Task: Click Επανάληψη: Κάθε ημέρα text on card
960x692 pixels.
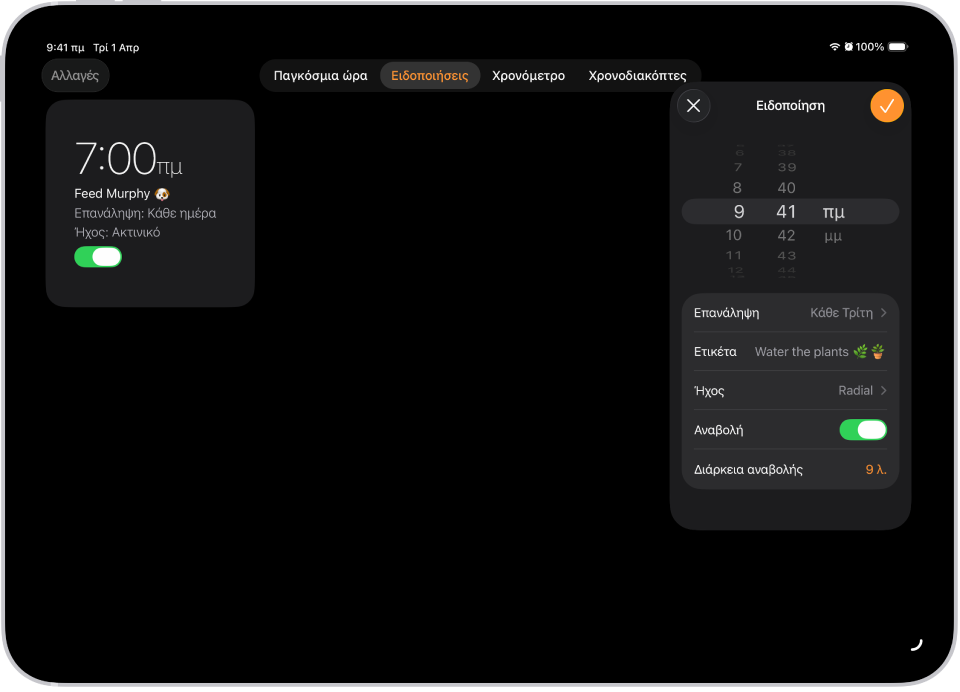Action: [x=145, y=213]
